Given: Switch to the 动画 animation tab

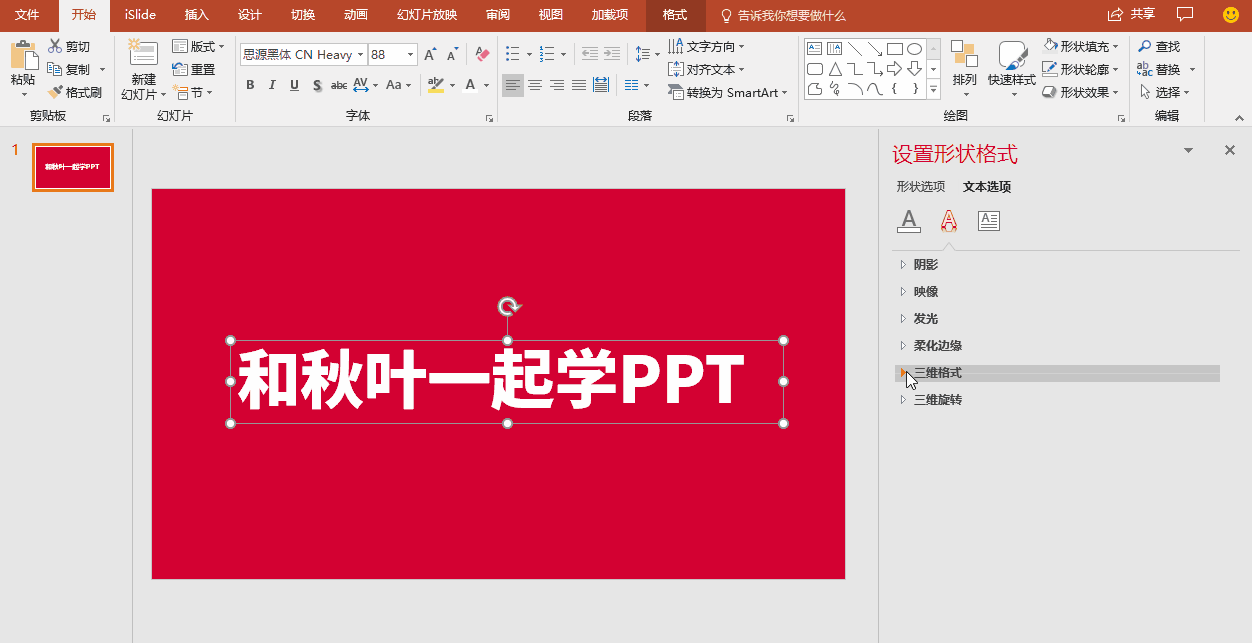Looking at the screenshot, I should click(x=355, y=15).
